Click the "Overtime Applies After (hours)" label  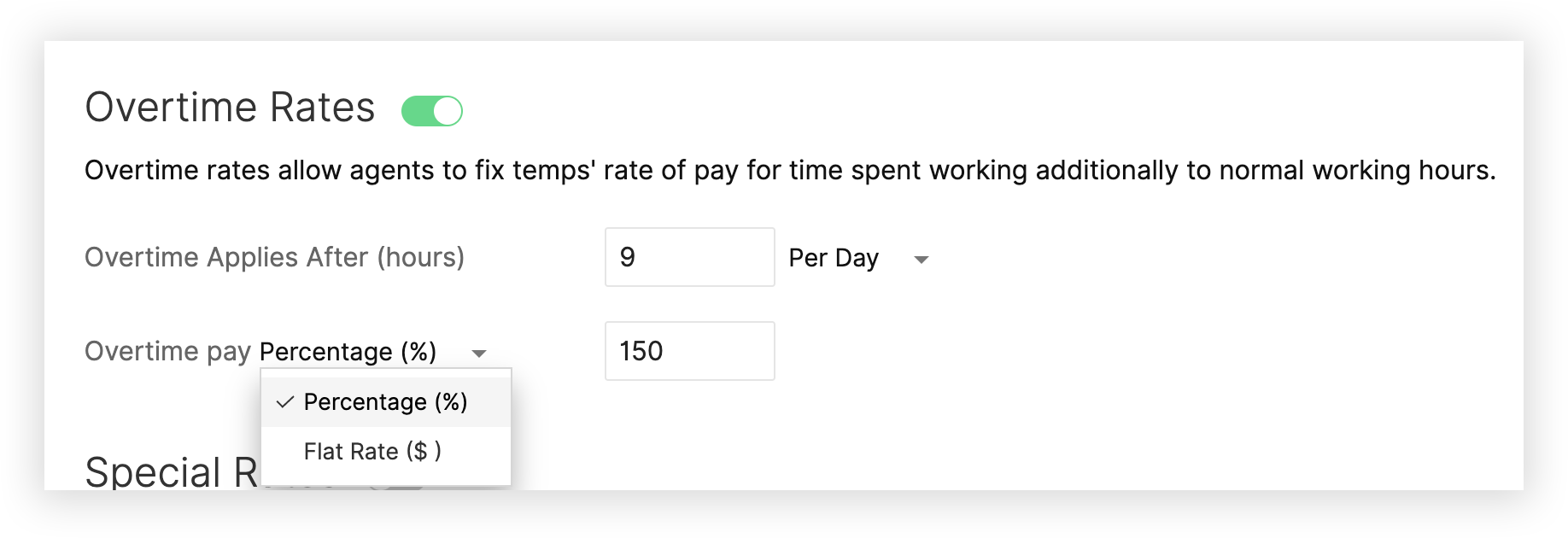(274, 258)
